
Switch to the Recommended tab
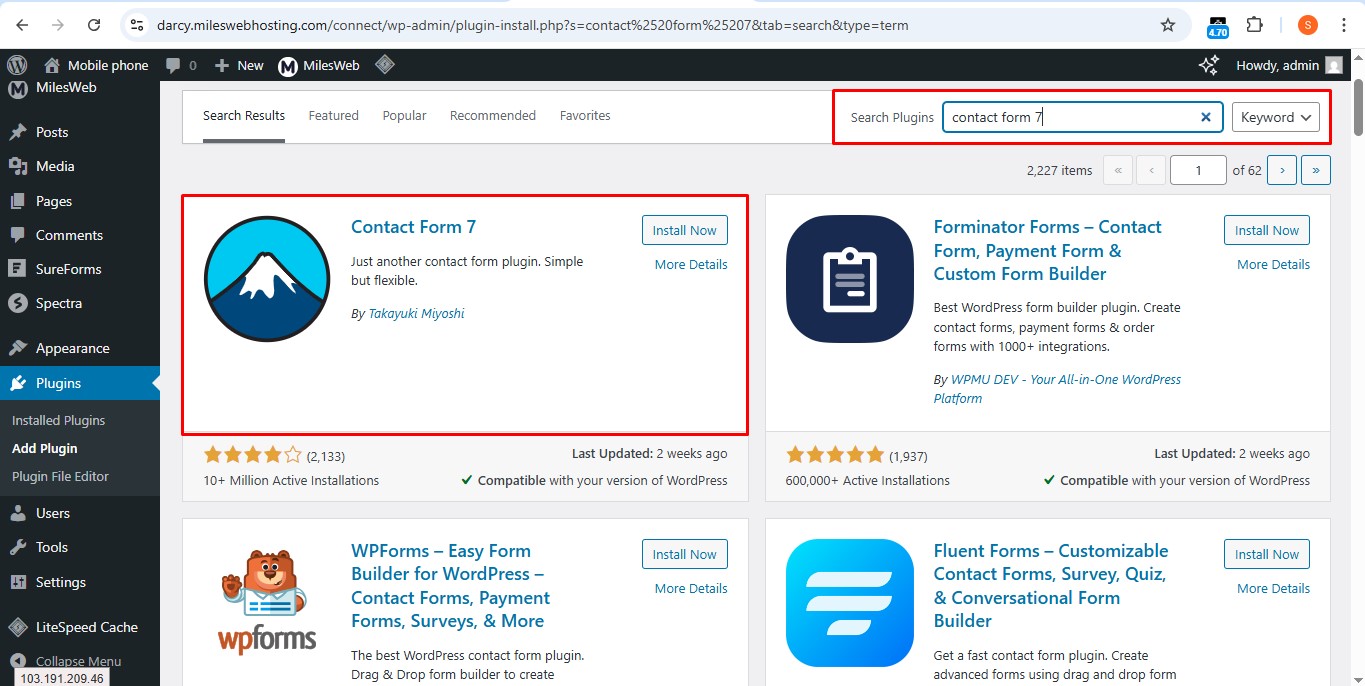[x=493, y=116]
